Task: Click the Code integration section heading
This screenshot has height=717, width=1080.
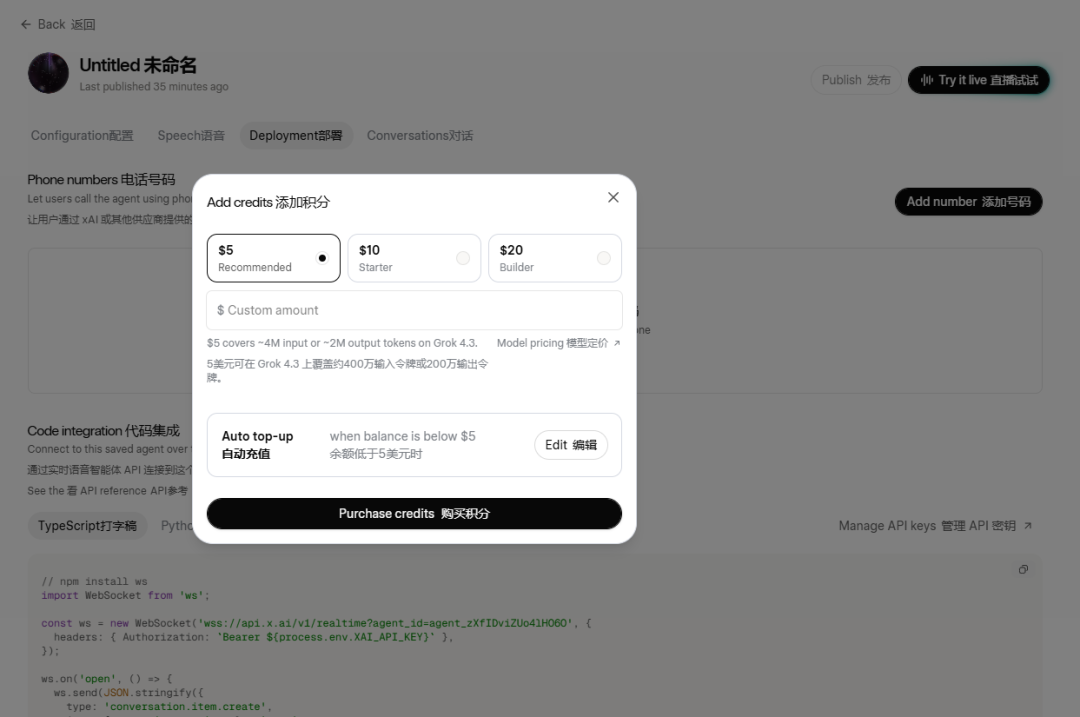Action: 103,430
